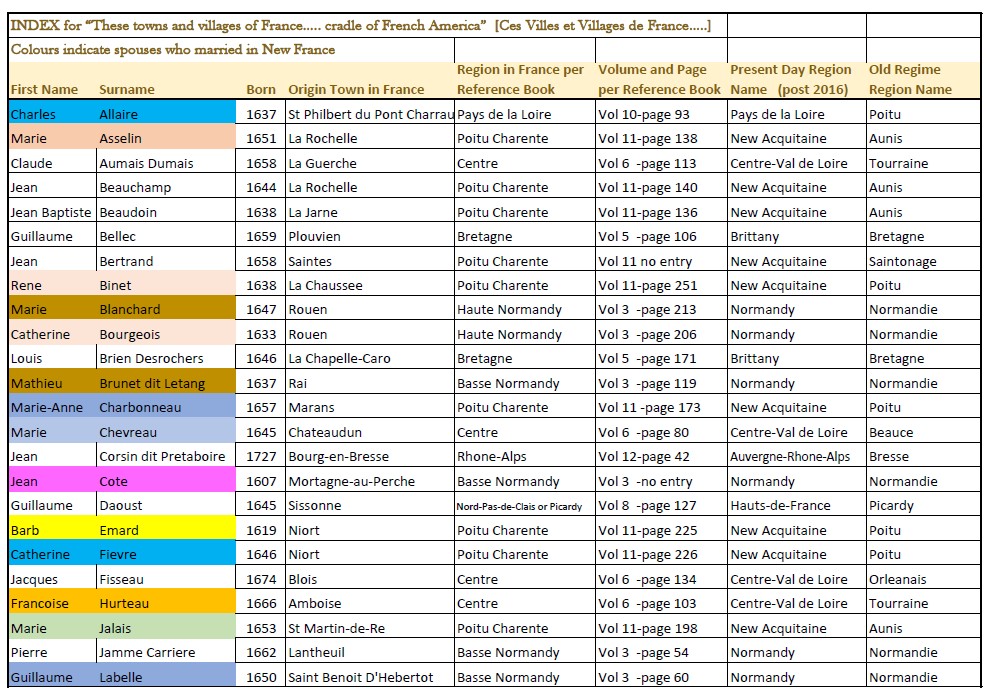Click origin town 'Marans'
The image size is (990, 697).
click(x=311, y=407)
